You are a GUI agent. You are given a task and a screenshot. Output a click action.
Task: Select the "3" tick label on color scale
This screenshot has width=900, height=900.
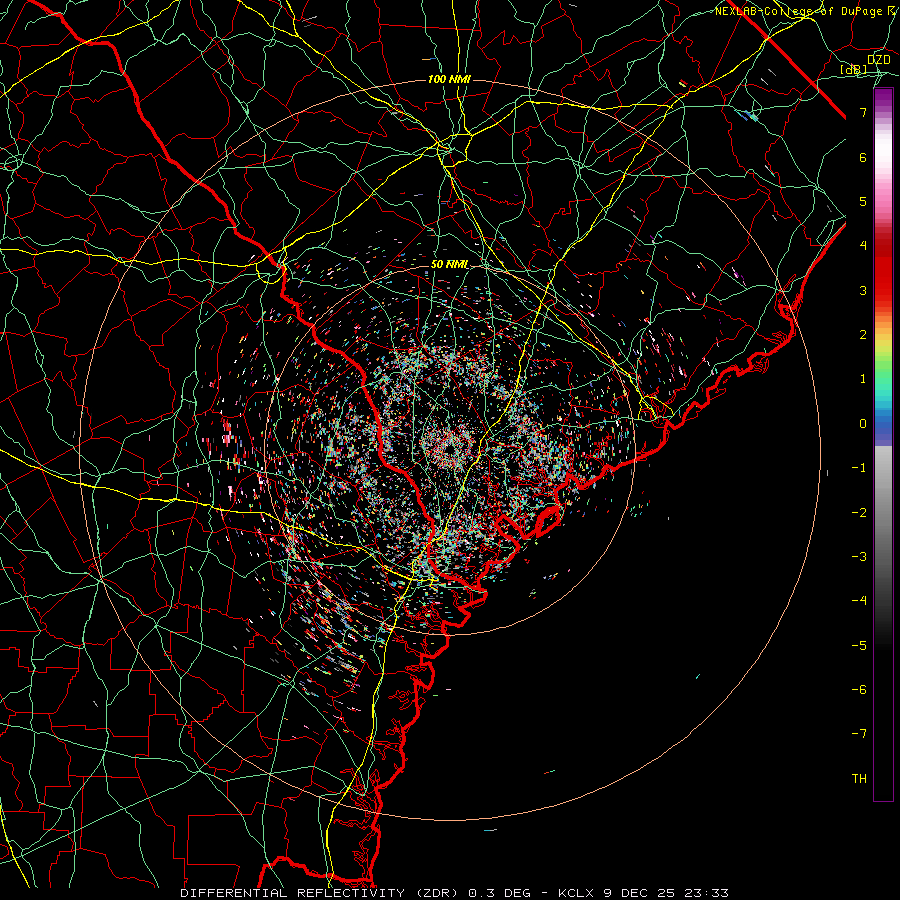(x=863, y=290)
